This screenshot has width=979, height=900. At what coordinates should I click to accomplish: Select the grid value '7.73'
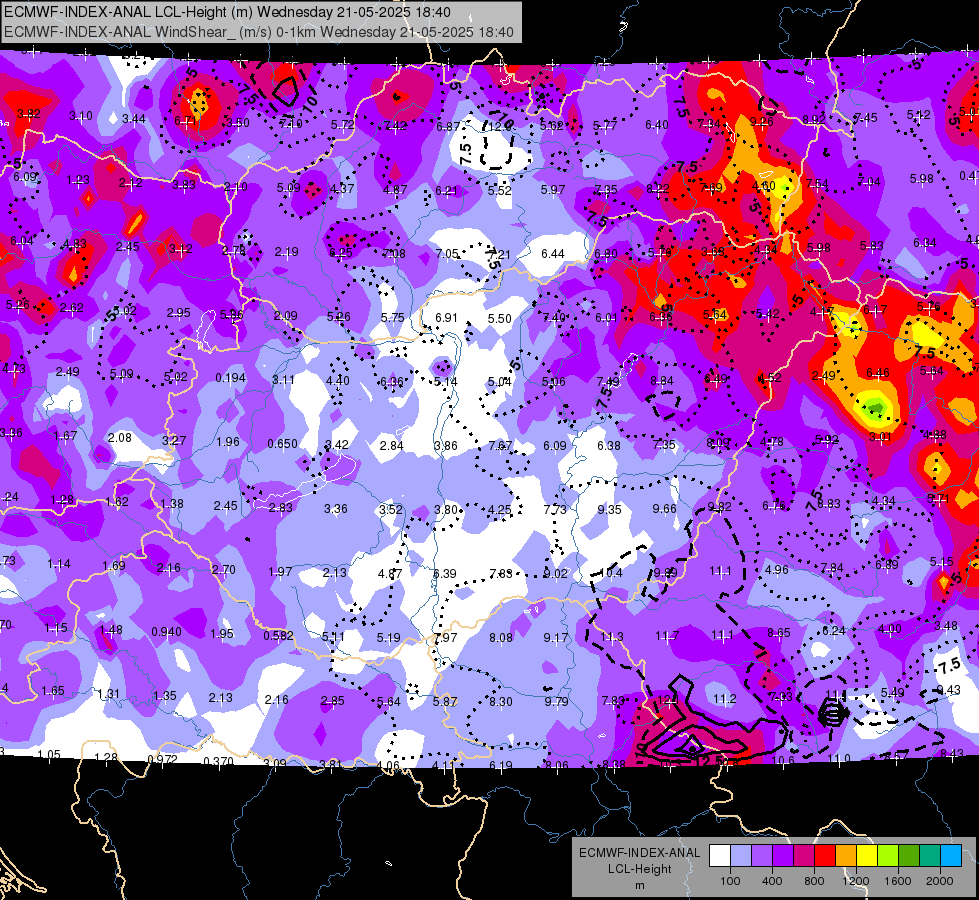554,510
